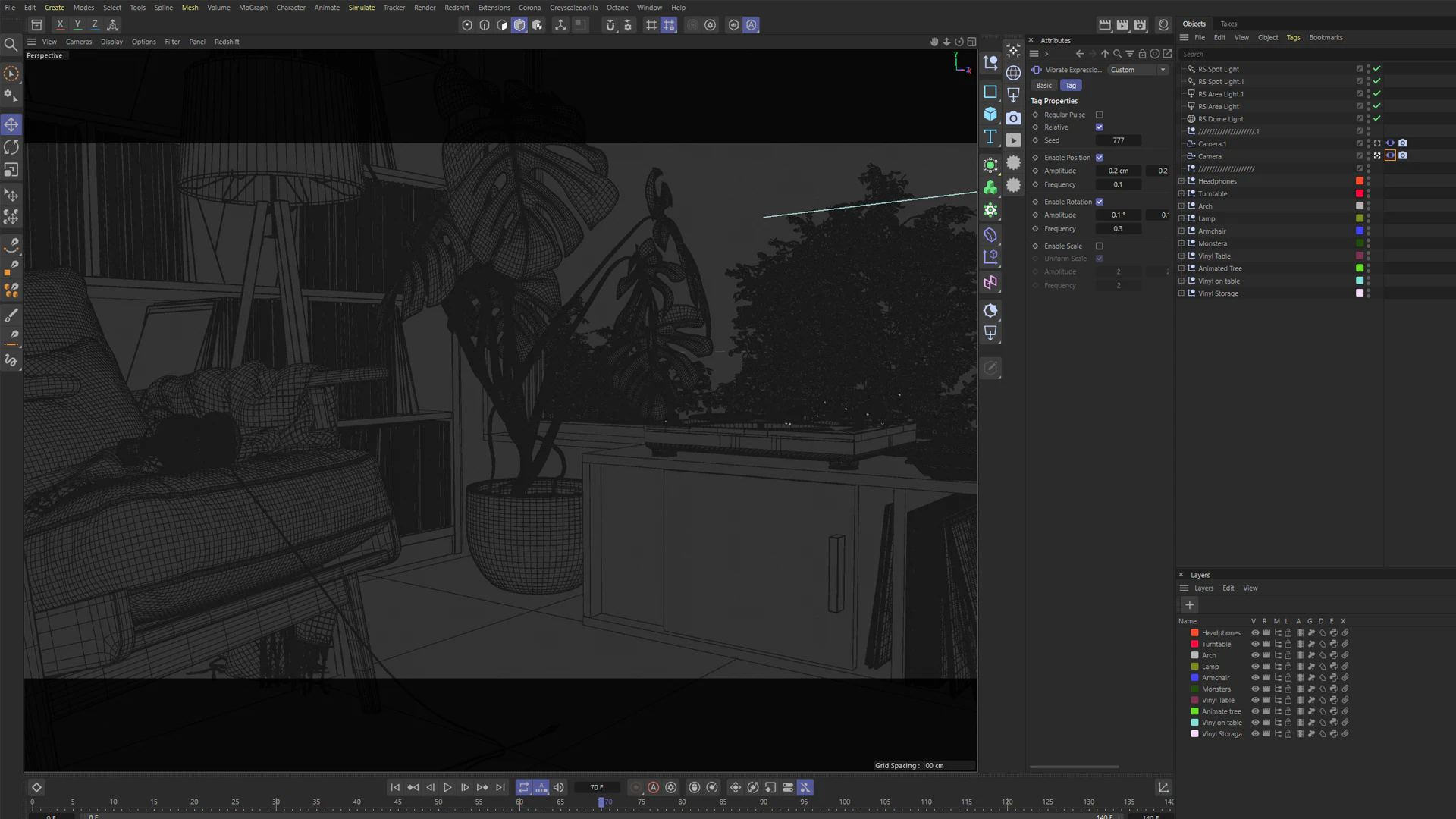The height and width of the screenshot is (819, 1456).
Task: Select the Rotate tool in left toolbar
Action: click(x=11, y=147)
